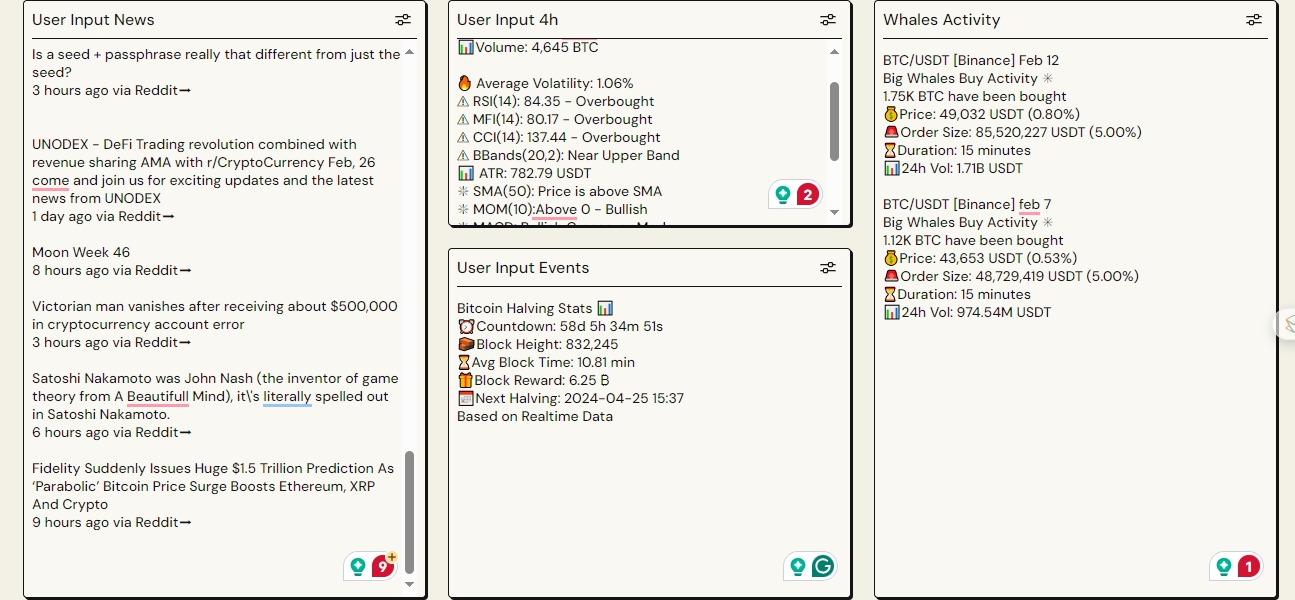Open settings sliders icon for User Input 4h
Screen dimensions: 1295x600
pyautogui.click(x=828, y=20)
